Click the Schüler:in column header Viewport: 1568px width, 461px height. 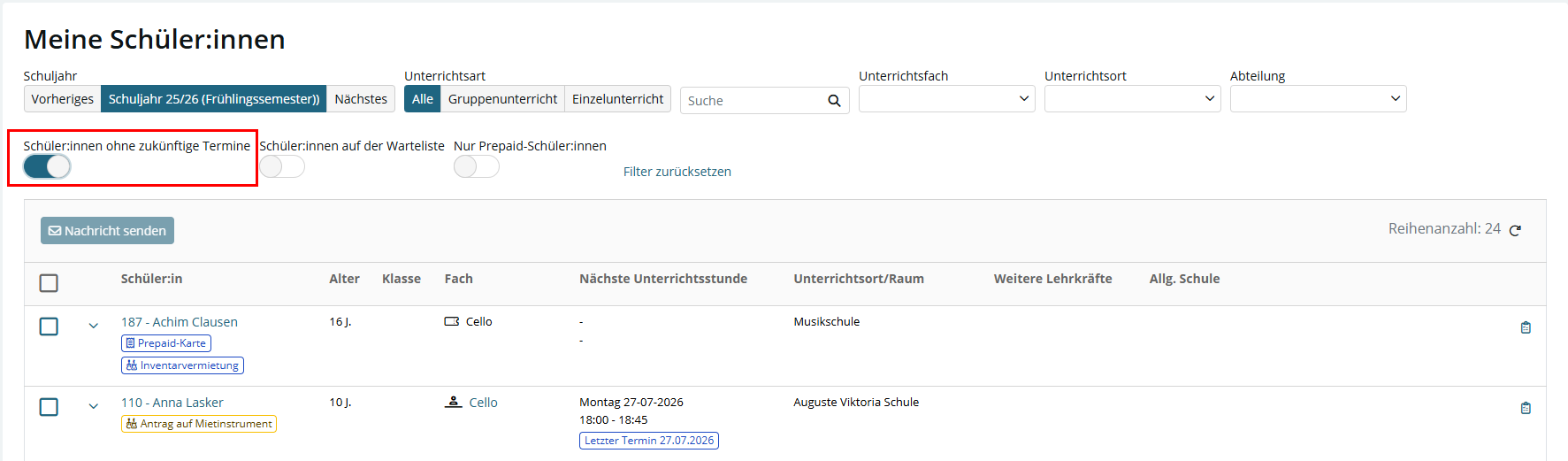click(152, 279)
